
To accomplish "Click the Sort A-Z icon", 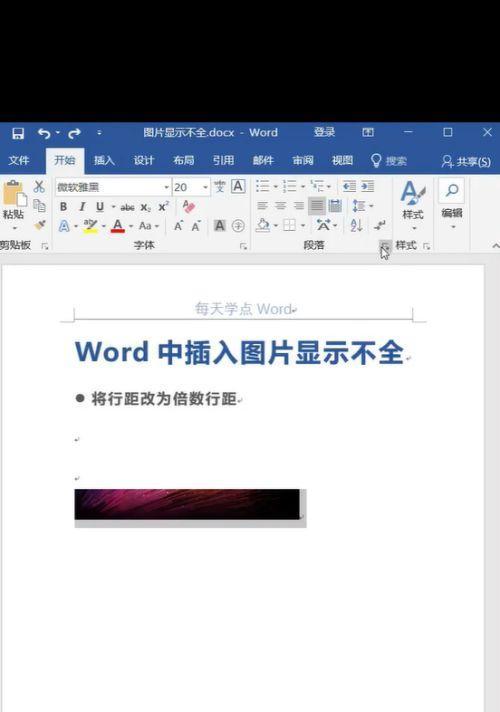I will (x=356, y=225).
